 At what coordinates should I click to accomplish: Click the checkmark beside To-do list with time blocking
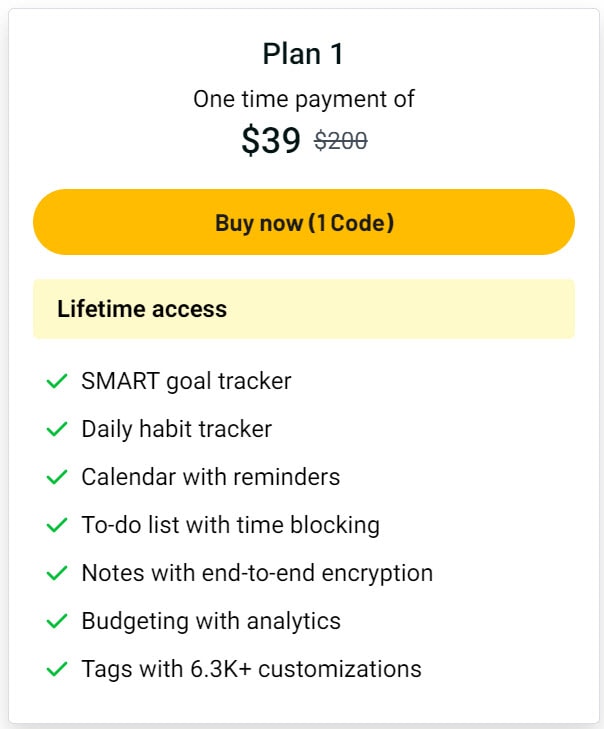tap(57, 525)
